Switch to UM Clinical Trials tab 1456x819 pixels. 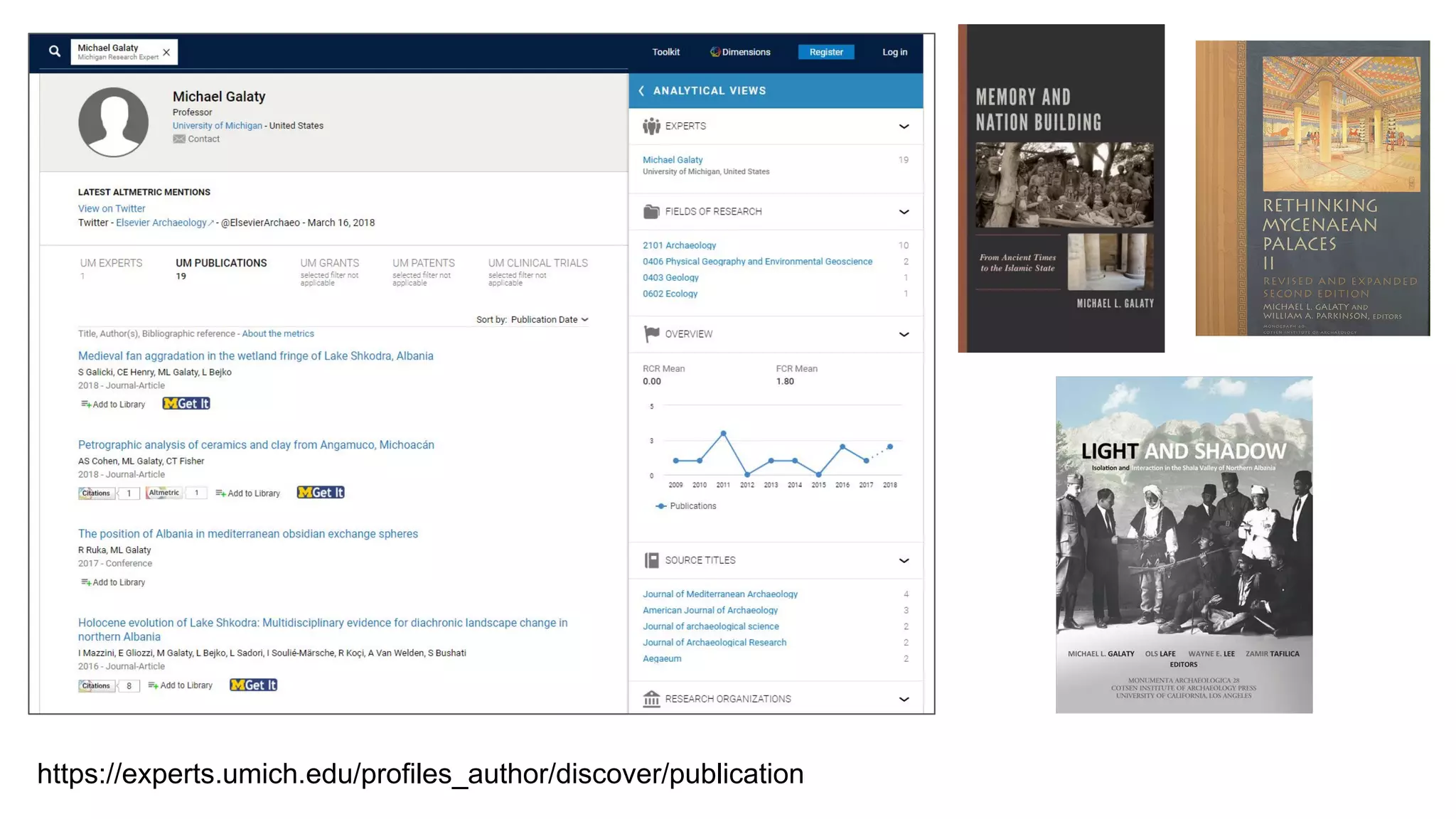(x=538, y=272)
